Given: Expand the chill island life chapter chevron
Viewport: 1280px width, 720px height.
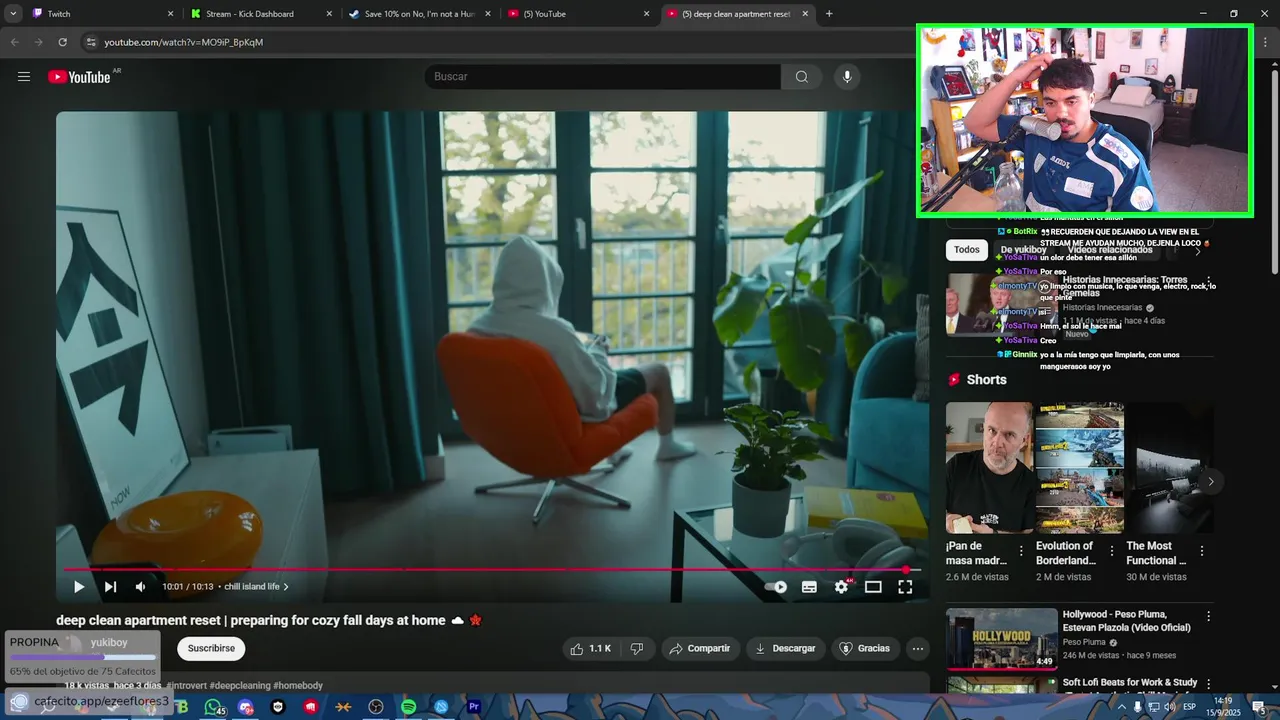Looking at the screenshot, I should tap(286, 587).
